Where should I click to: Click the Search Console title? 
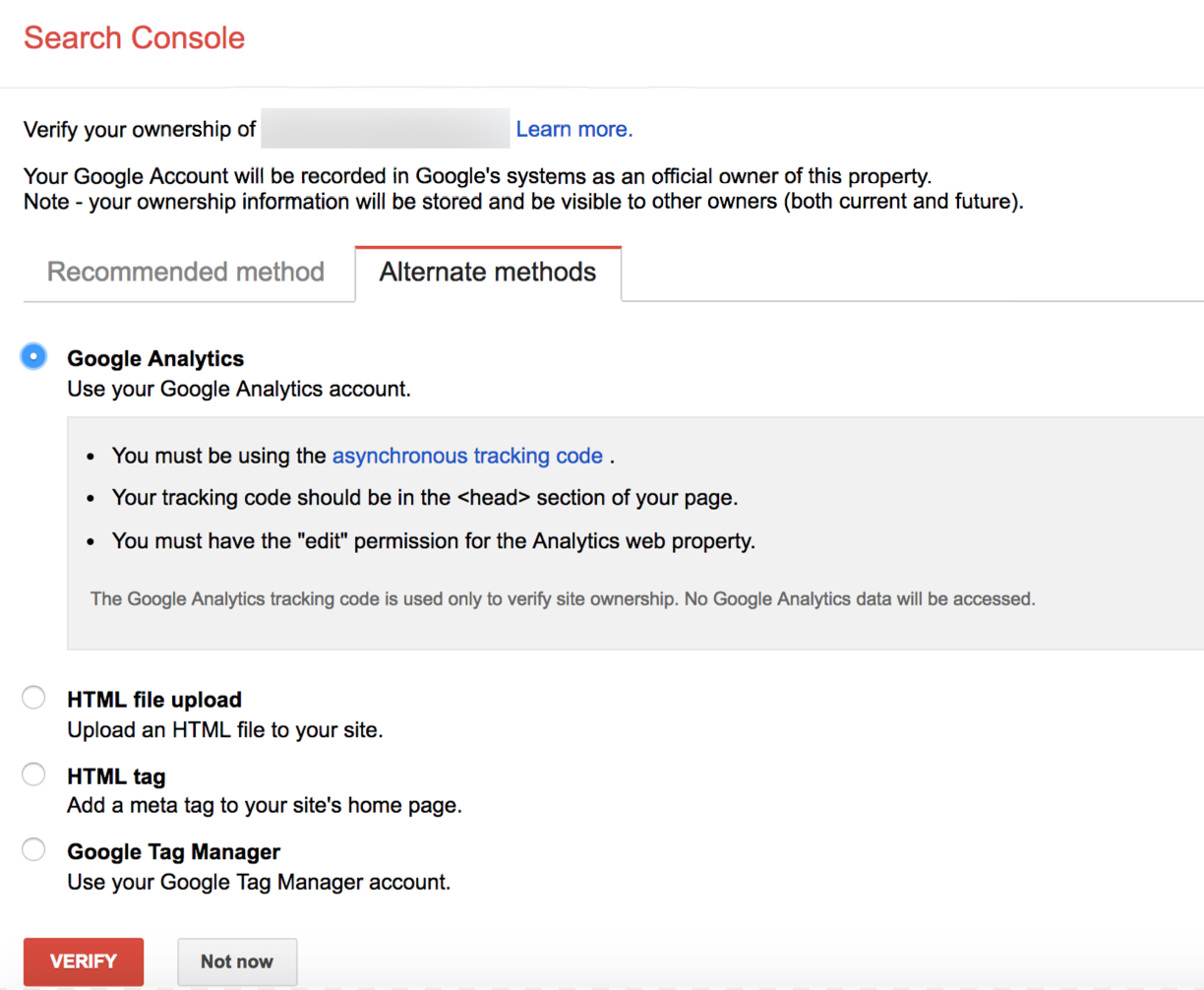coord(134,37)
